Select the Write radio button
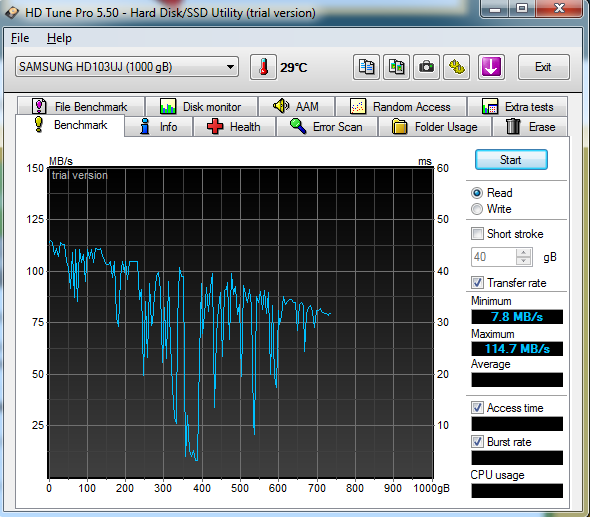This screenshot has width=590, height=517. click(x=477, y=209)
